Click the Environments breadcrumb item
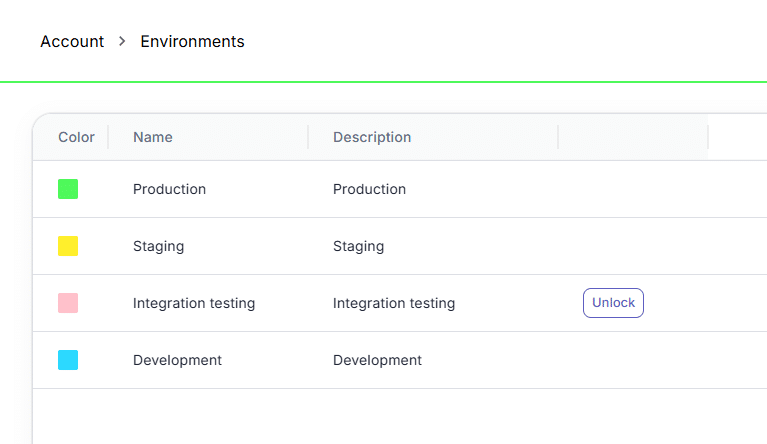This screenshot has width=767, height=444. [x=192, y=42]
